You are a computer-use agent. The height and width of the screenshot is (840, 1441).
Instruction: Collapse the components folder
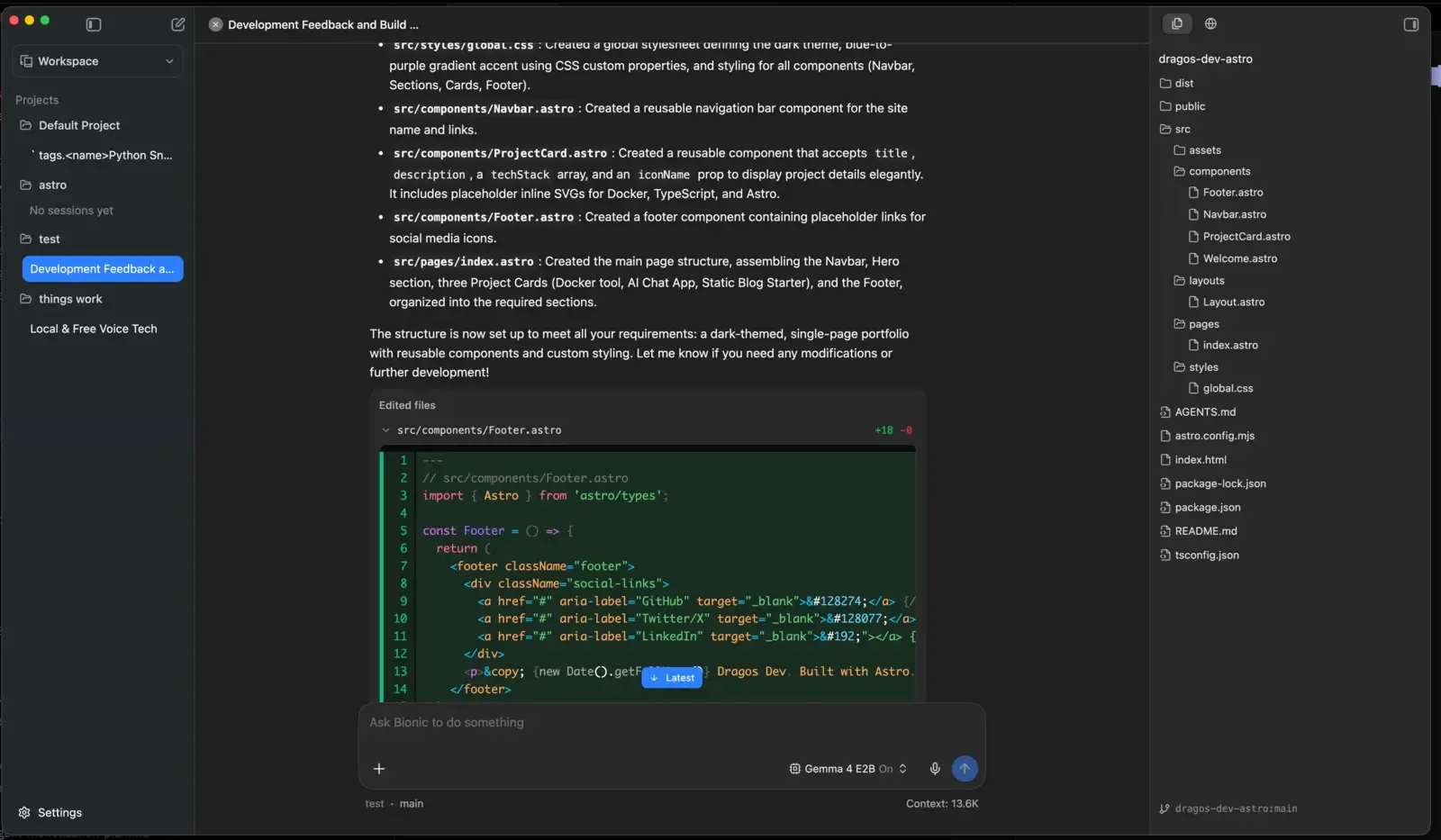tap(1212, 171)
